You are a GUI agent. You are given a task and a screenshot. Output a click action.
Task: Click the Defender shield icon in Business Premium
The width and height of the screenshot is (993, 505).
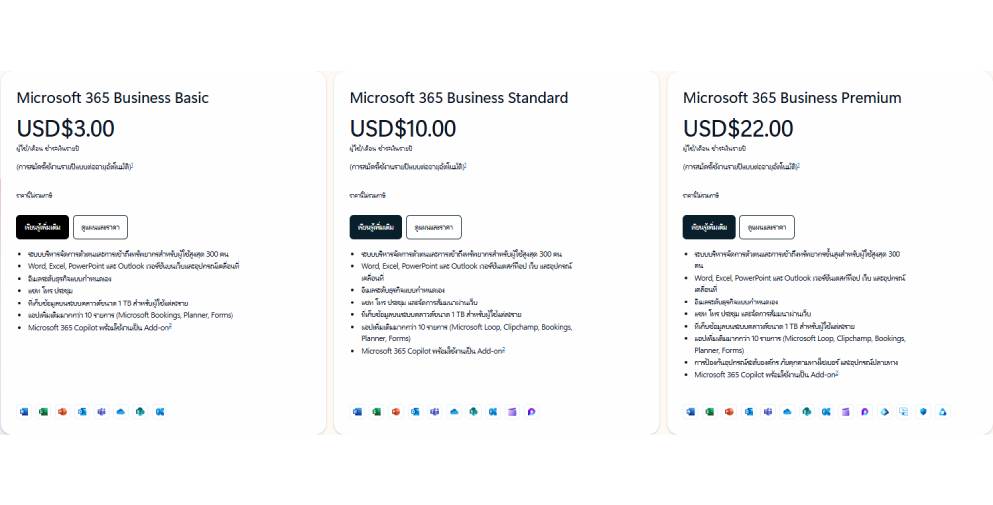click(x=923, y=412)
